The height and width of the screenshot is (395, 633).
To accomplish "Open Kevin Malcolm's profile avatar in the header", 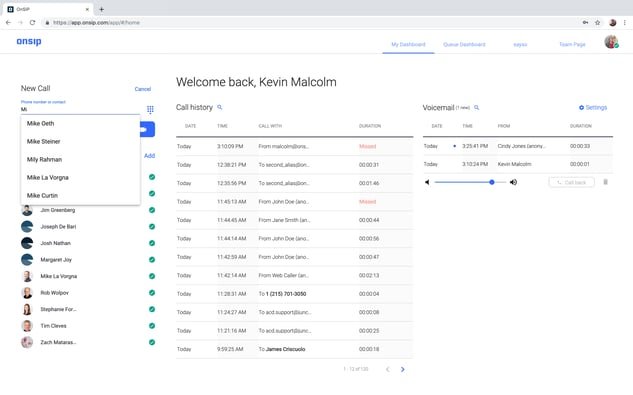I will pyautogui.click(x=611, y=42).
